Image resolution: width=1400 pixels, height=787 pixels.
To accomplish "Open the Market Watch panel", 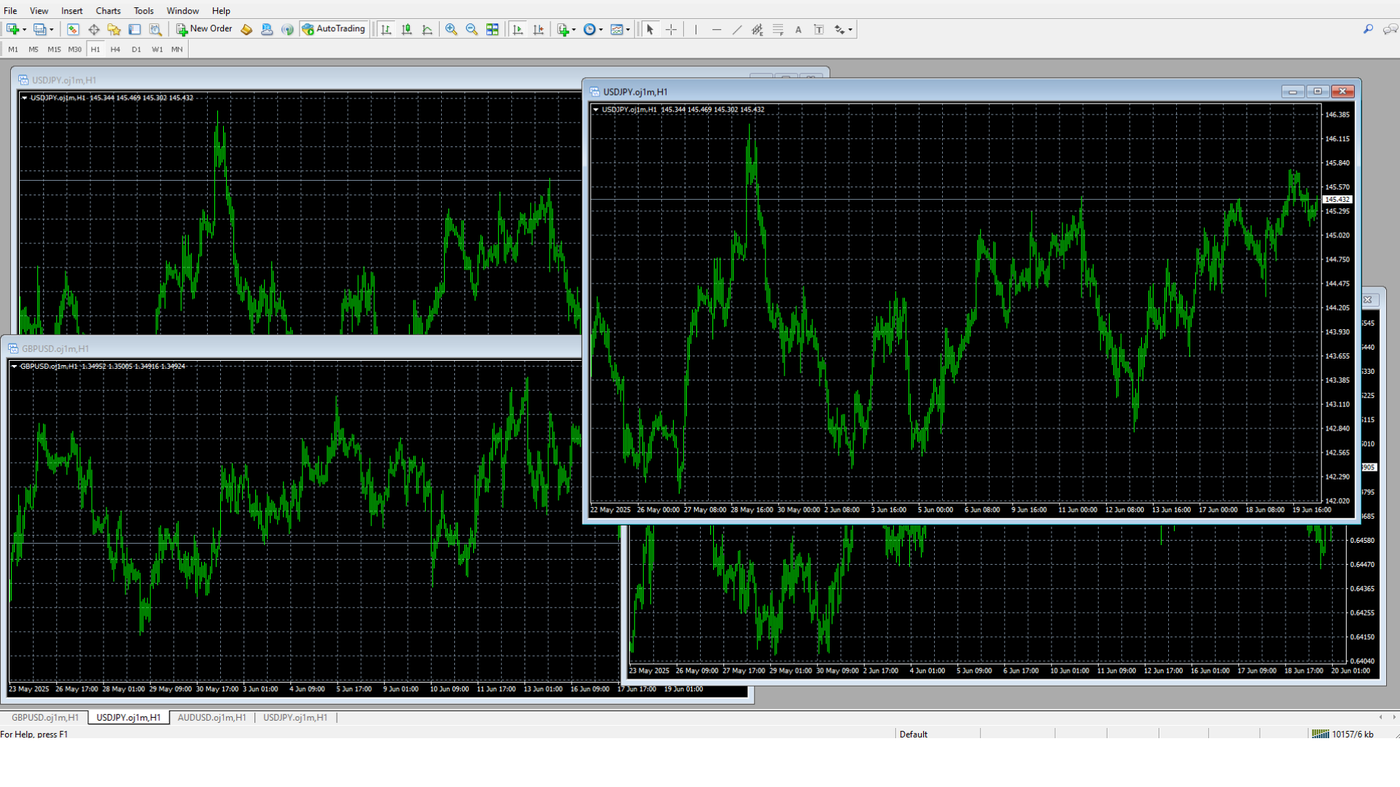I will (73, 29).
